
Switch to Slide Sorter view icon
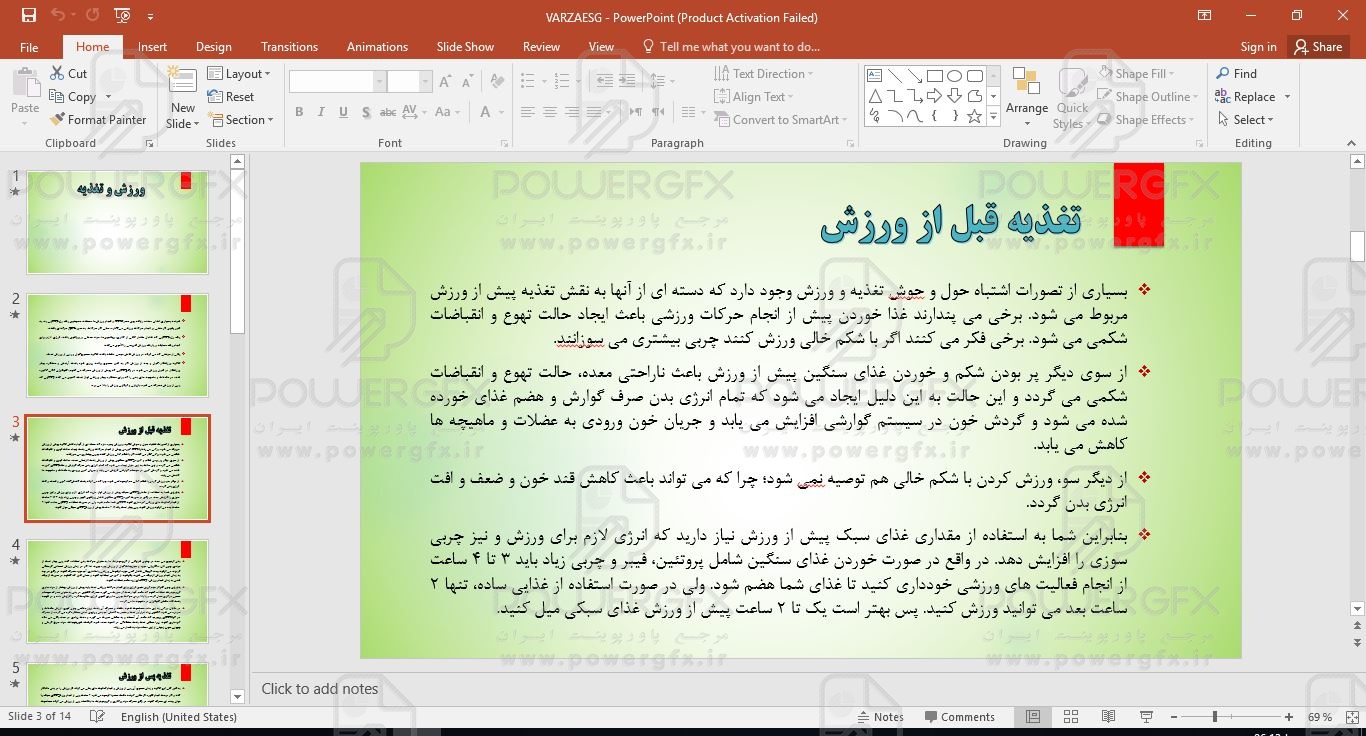point(1071,717)
